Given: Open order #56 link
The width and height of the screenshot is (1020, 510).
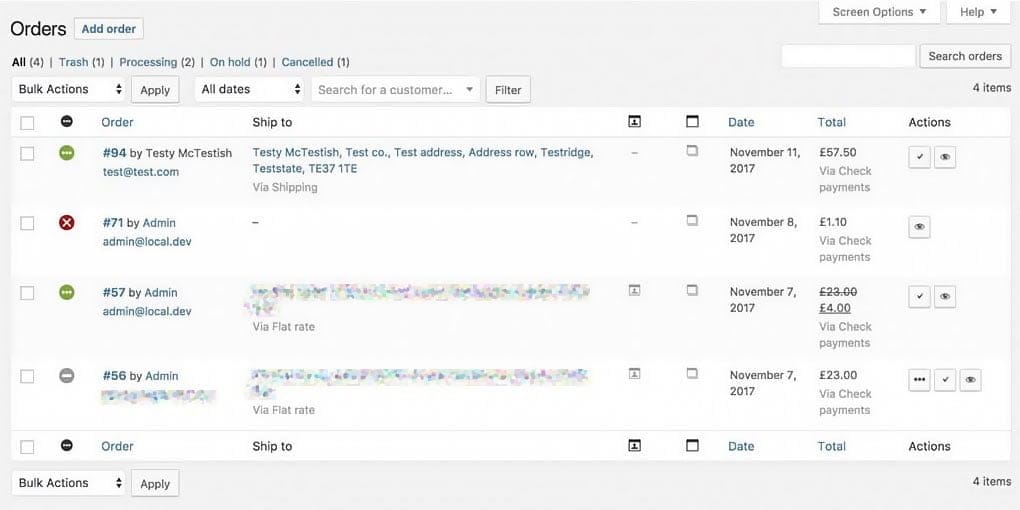Looking at the screenshot, I should 114,376.
